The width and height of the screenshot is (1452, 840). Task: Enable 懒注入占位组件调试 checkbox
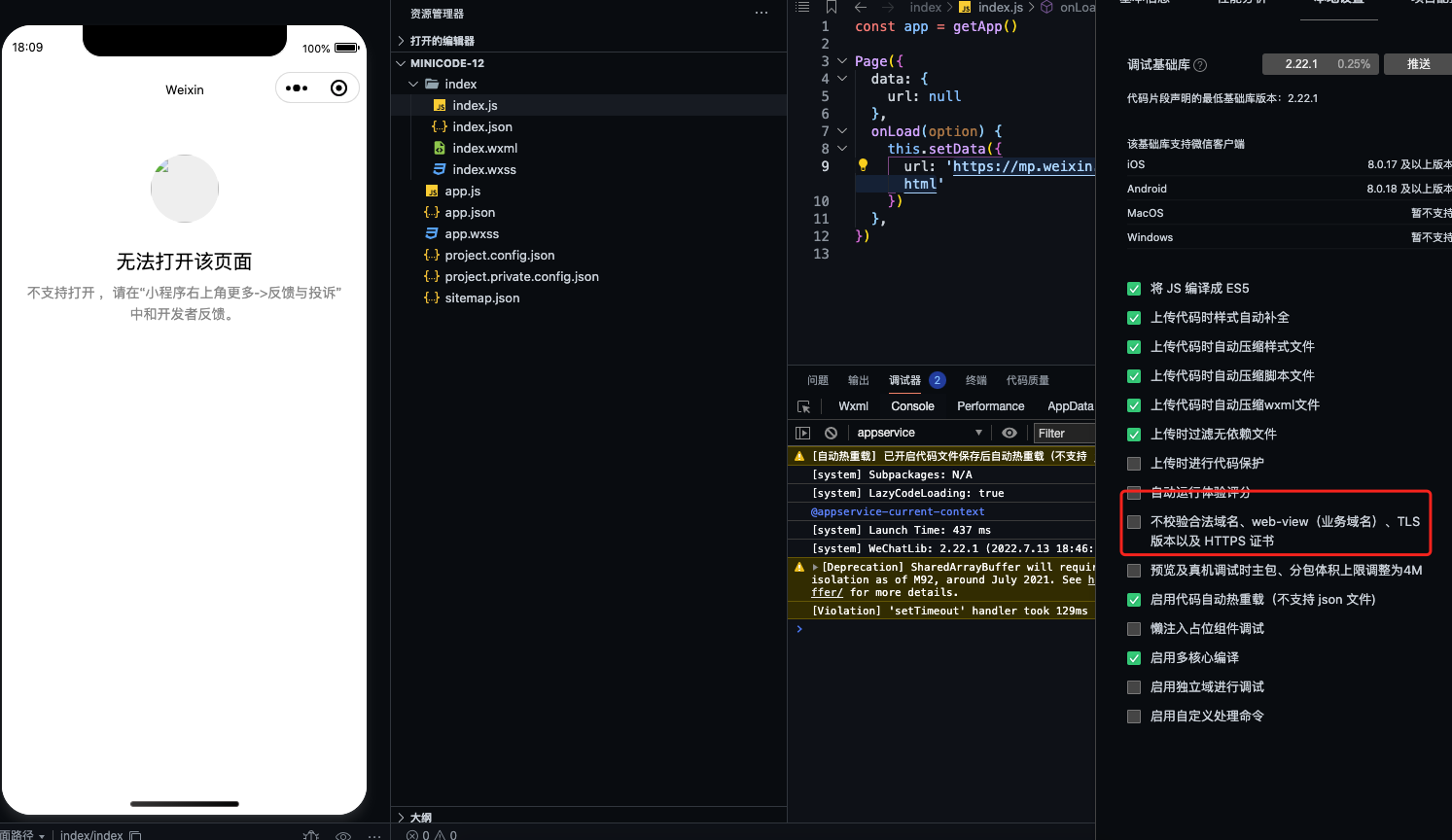coord(1134,629)
